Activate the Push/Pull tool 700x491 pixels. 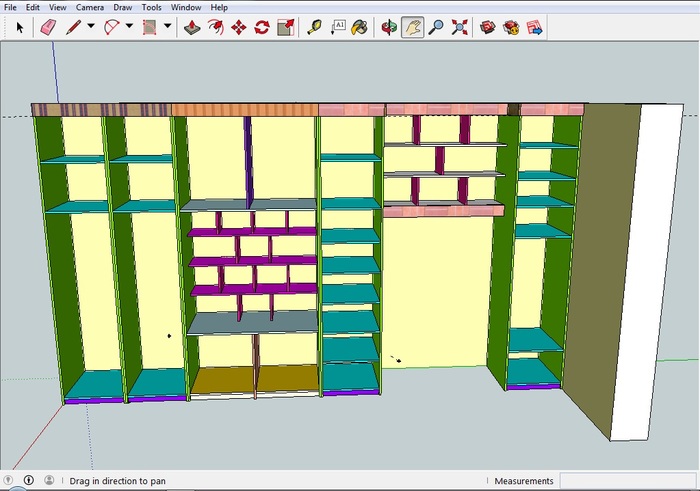click(193, 28)
